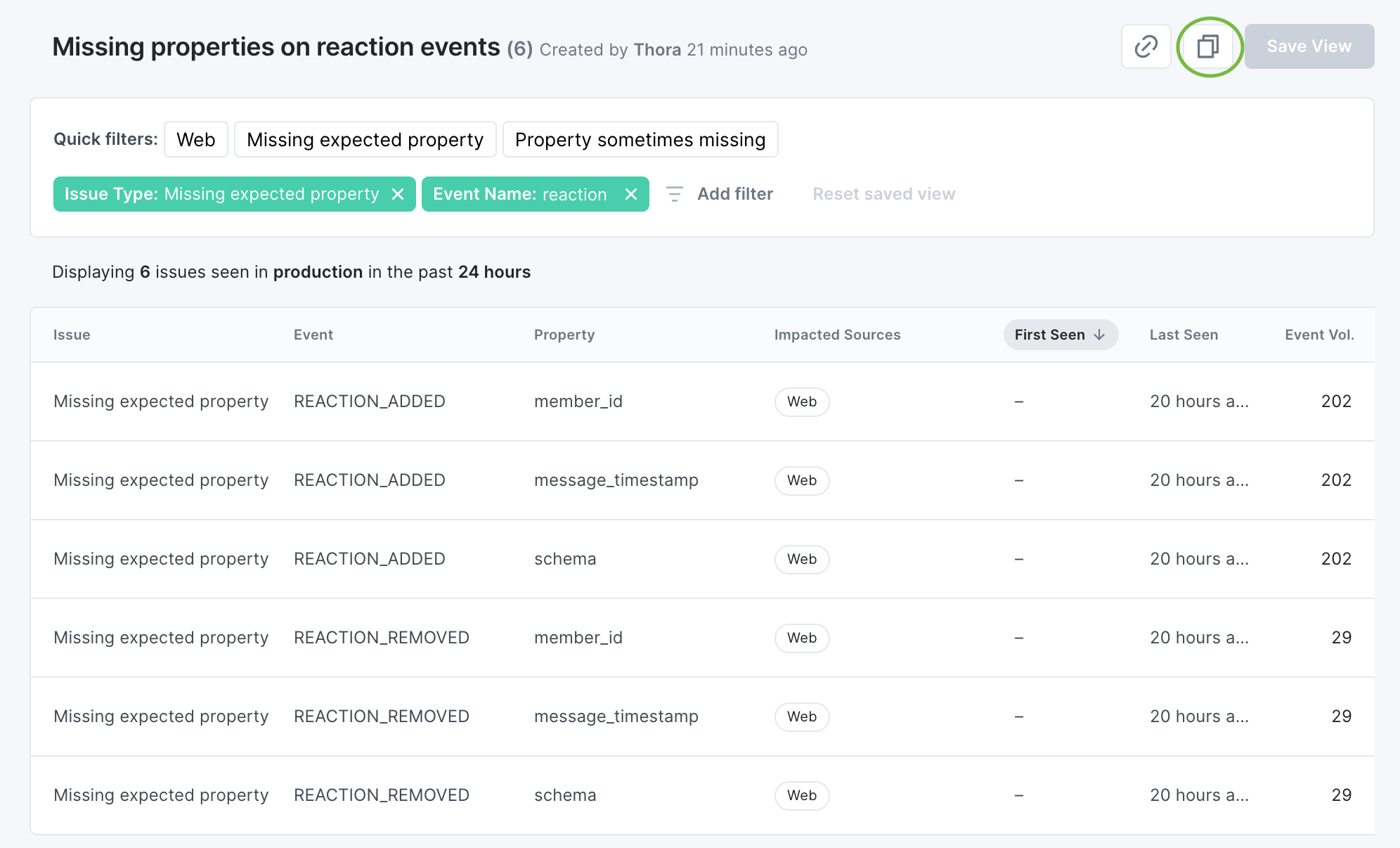Click Reset saved view link
The width and height of the screenshot is (1400, 848).
[x=883, y=194]
